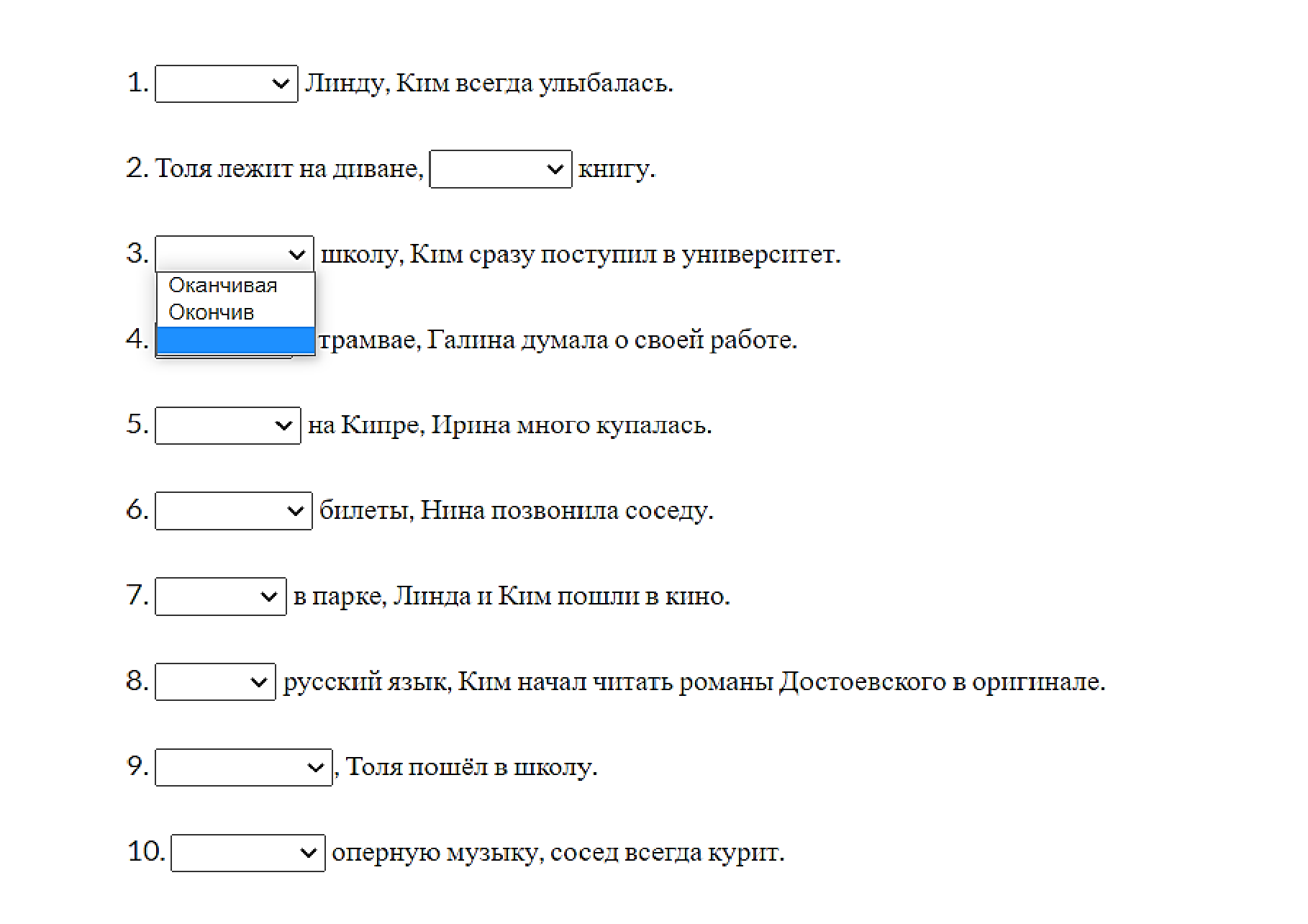The width and height of the screenshot is (1308, 924).
Task: Click the text "Галина думала о своей работе"
Action: coord(612,340)
